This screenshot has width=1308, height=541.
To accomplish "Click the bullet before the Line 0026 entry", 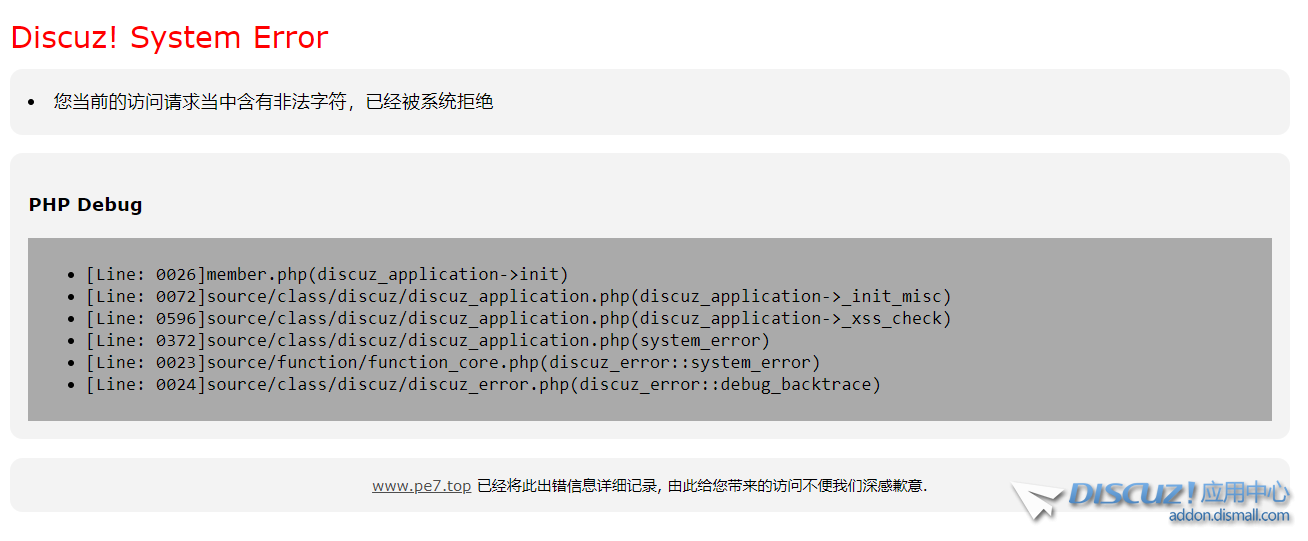I will 70,275.
